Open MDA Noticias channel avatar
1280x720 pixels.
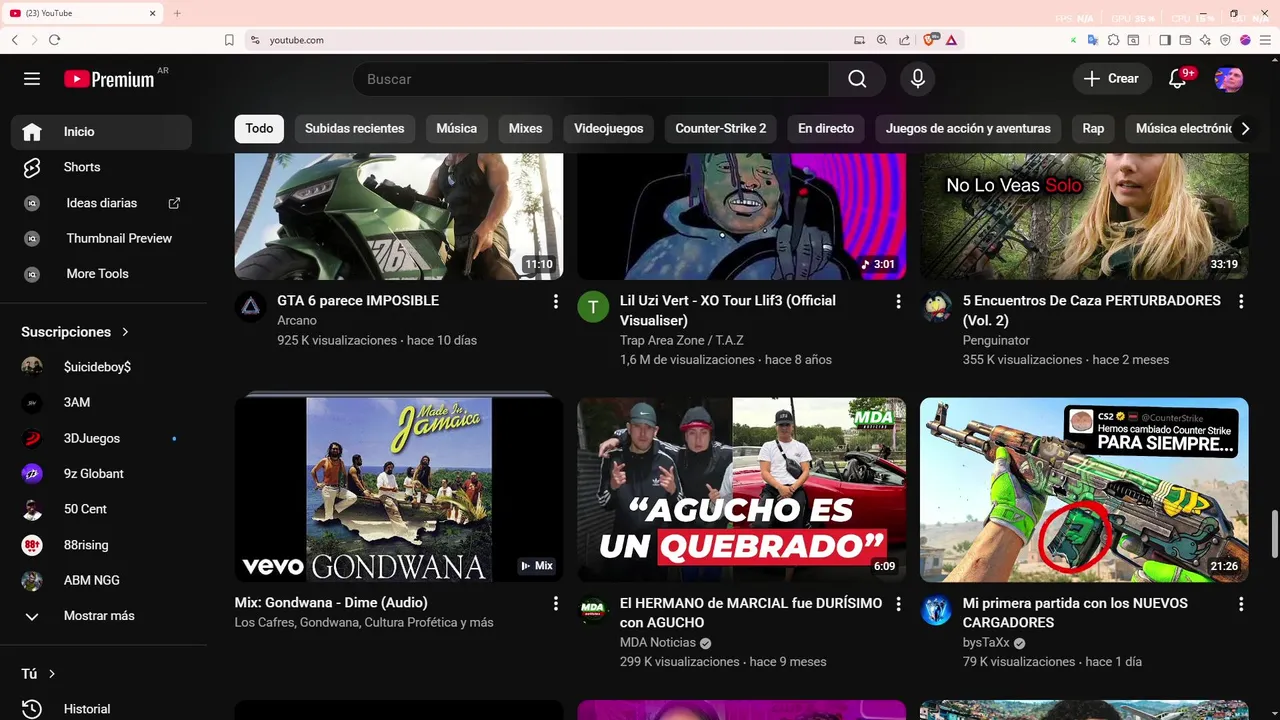pyautogui.click(x=593, y=610)
